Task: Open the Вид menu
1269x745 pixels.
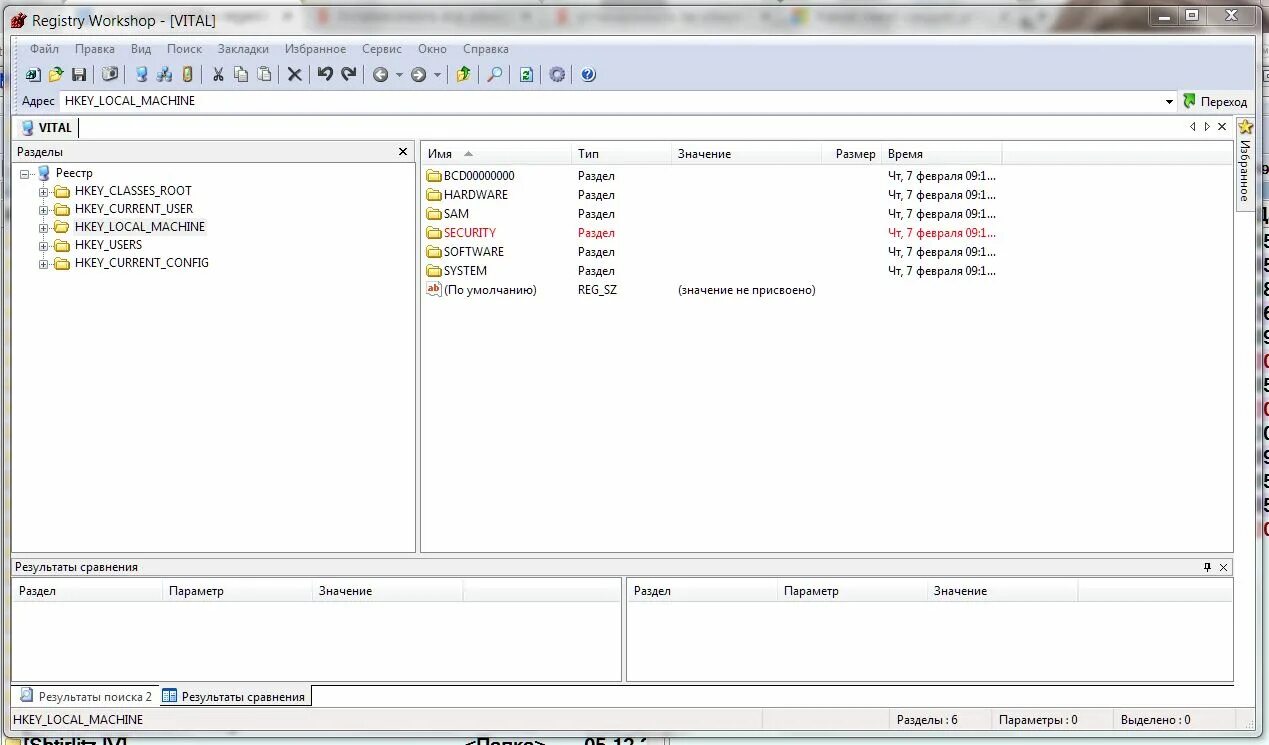Action: 141,49
